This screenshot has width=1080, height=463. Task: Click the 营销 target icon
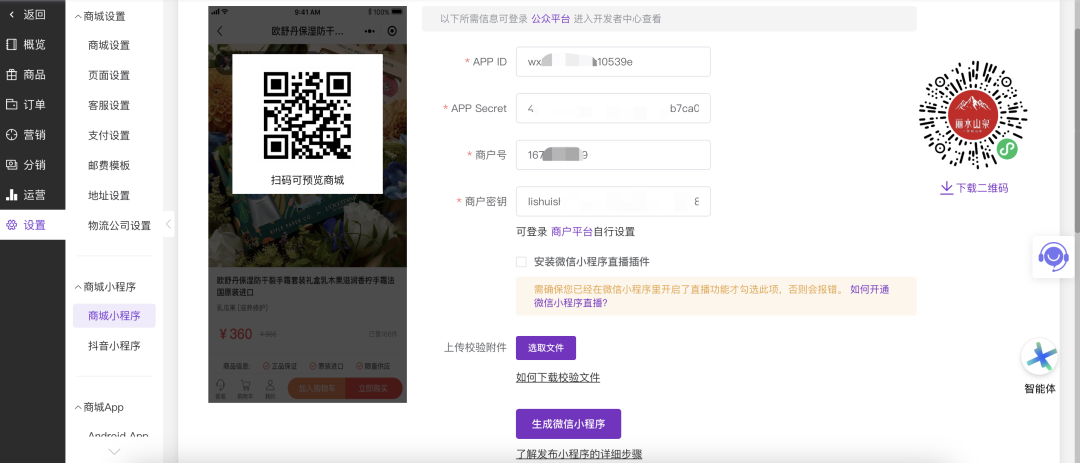pos(11,134)
